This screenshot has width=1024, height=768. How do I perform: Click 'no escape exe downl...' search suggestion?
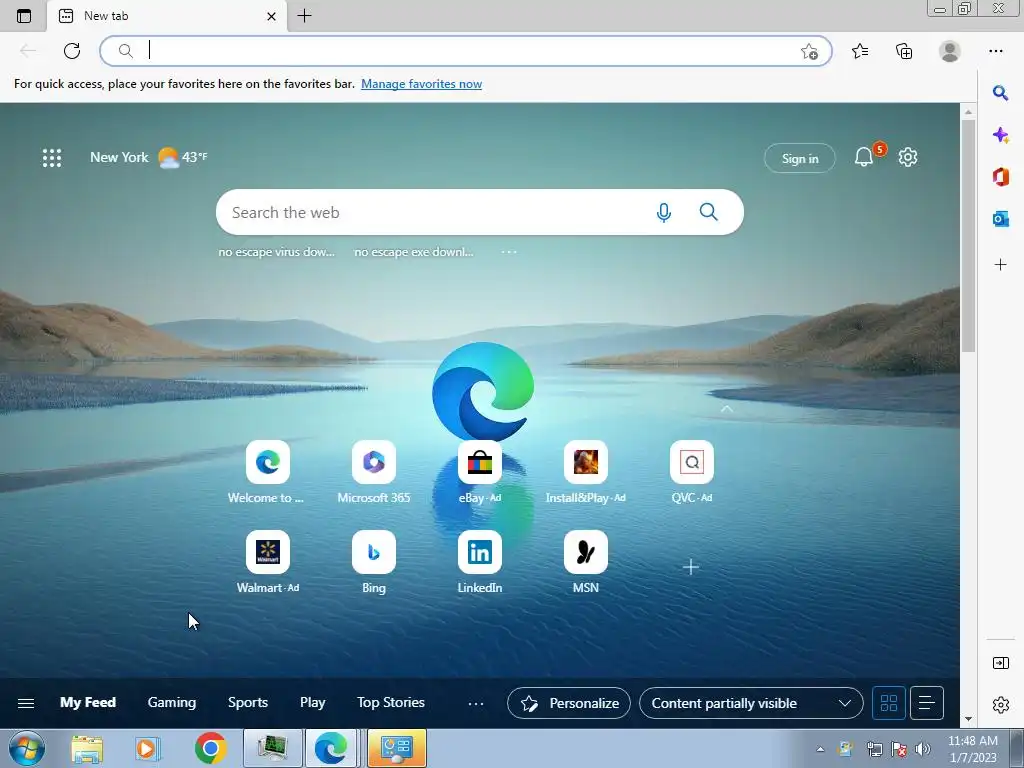point(413,251)
